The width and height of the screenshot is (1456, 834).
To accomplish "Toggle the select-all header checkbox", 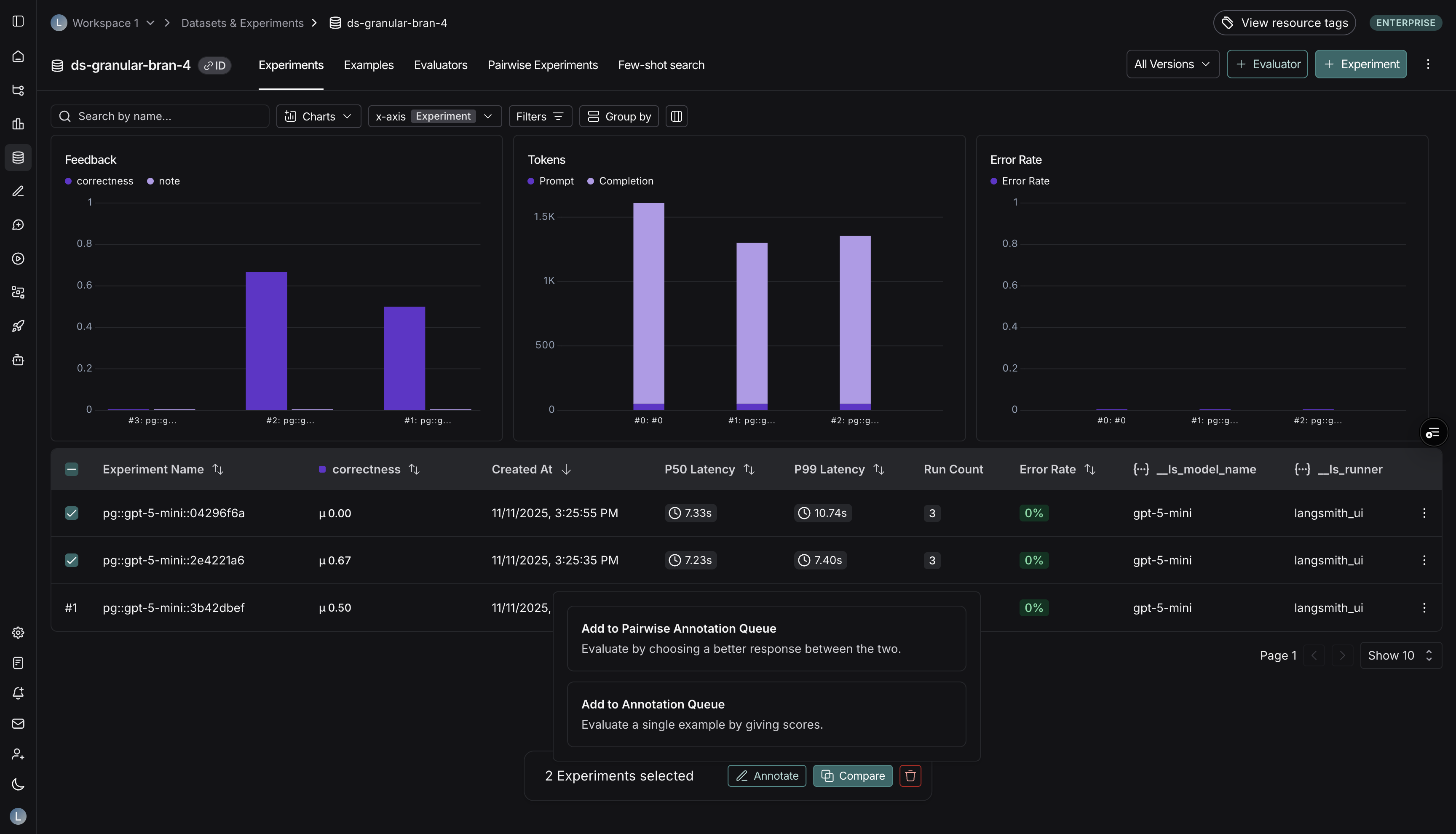I will [72, 469].
